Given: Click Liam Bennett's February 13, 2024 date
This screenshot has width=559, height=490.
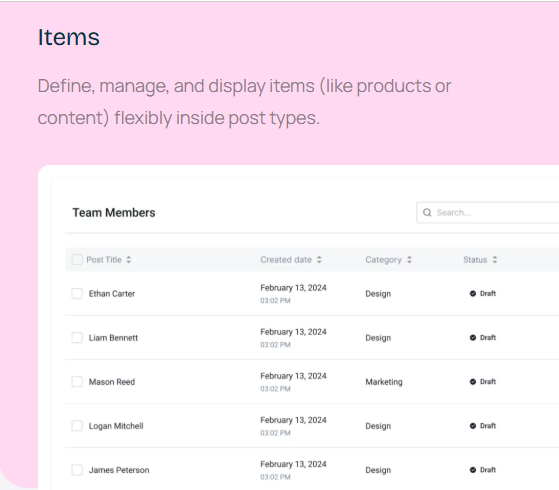Looking at the screenshot, I should coord(293,332).
